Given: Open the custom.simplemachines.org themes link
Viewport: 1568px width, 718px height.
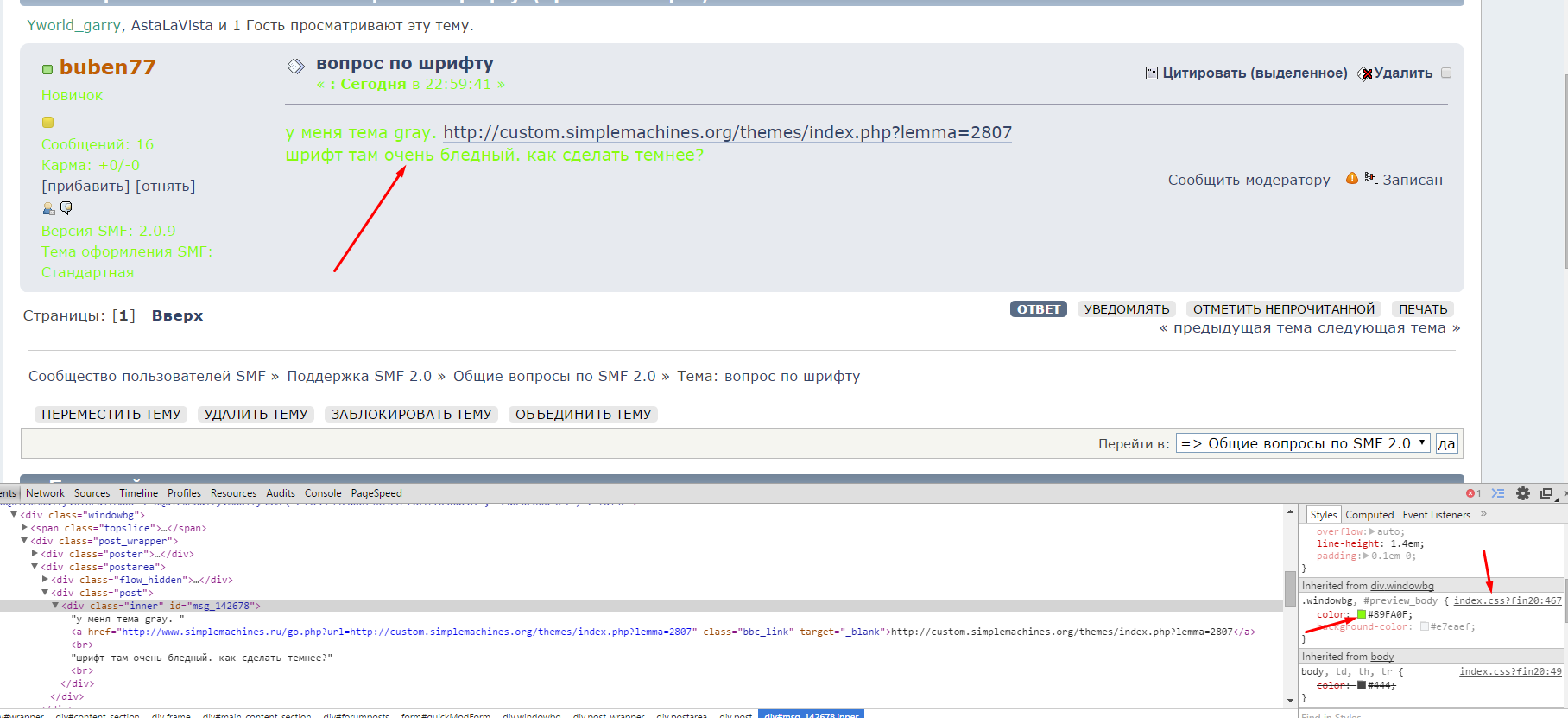Looking at the screenshot, I should point(727,132).
